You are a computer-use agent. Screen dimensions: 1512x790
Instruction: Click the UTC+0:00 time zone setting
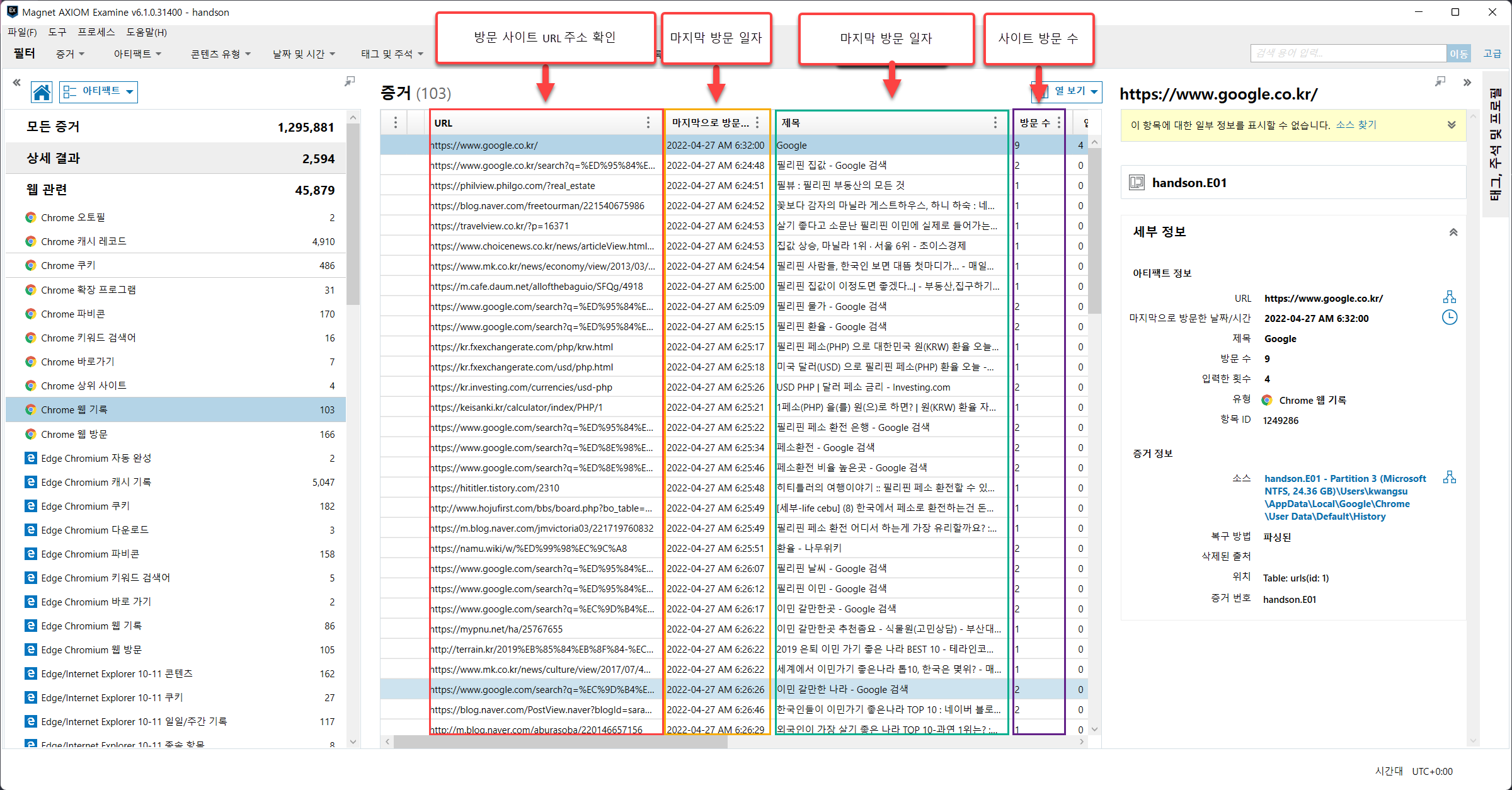pyautogui.click(x=1432, y=771)
